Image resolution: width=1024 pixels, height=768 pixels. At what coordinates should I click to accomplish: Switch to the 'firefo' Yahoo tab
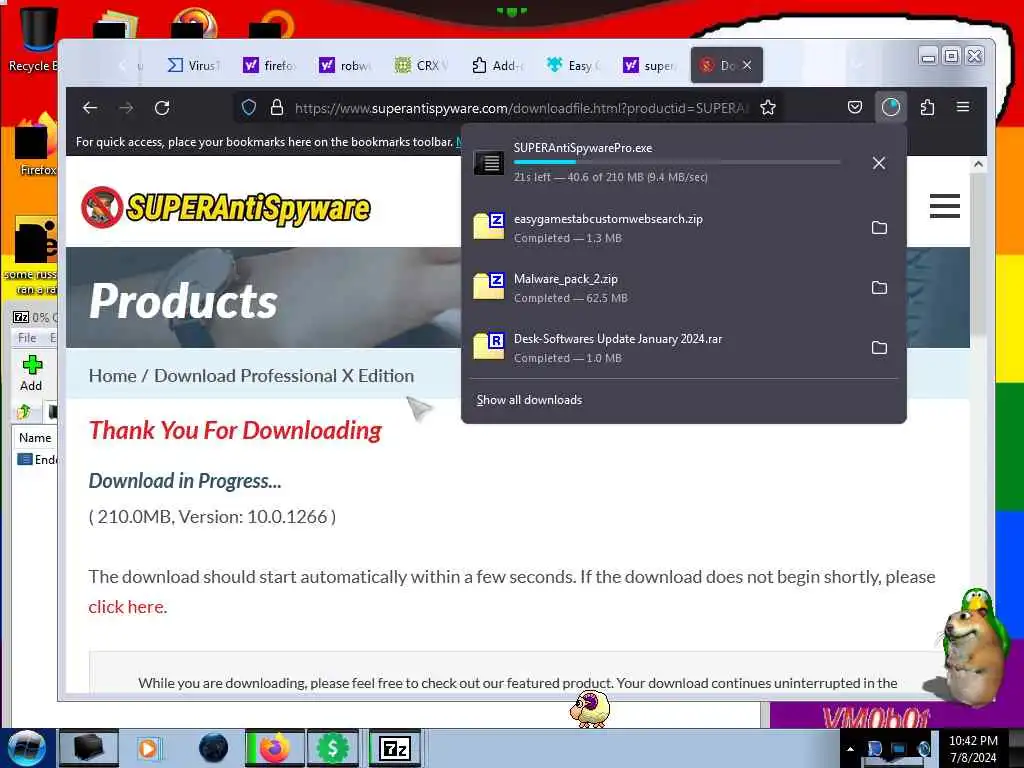tap(269, 65)
